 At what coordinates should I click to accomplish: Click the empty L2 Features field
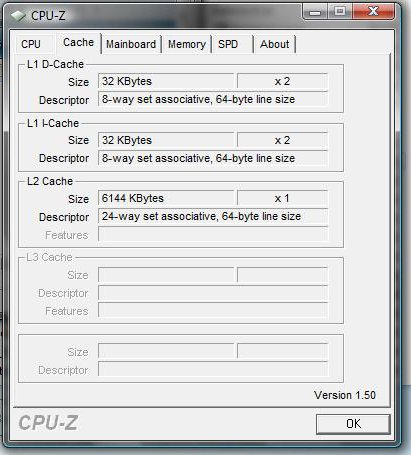tap(213, 234)
